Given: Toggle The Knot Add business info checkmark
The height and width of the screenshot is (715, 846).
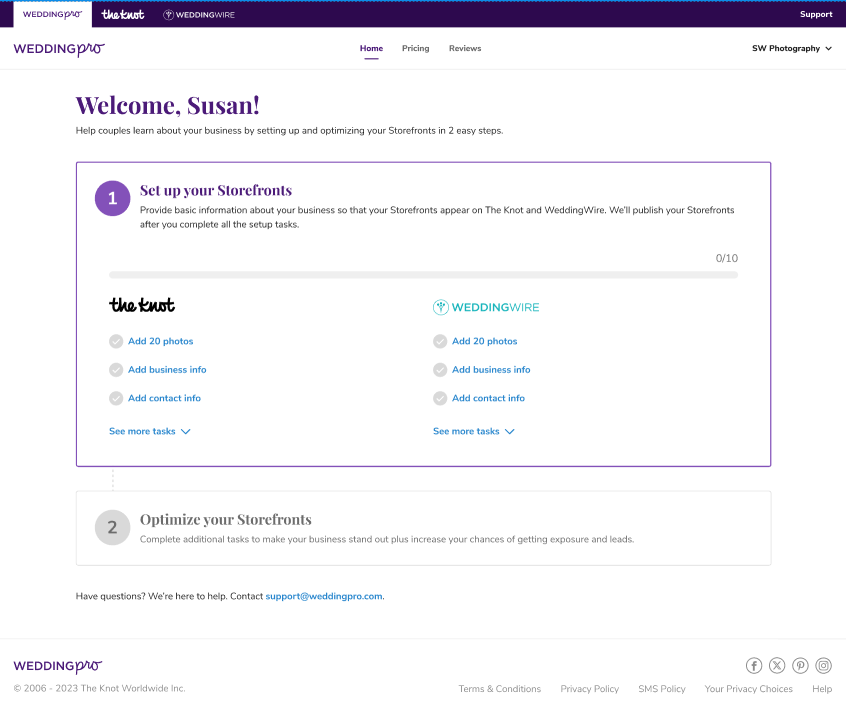Looking at the screenshot, I should click(116, 370).
